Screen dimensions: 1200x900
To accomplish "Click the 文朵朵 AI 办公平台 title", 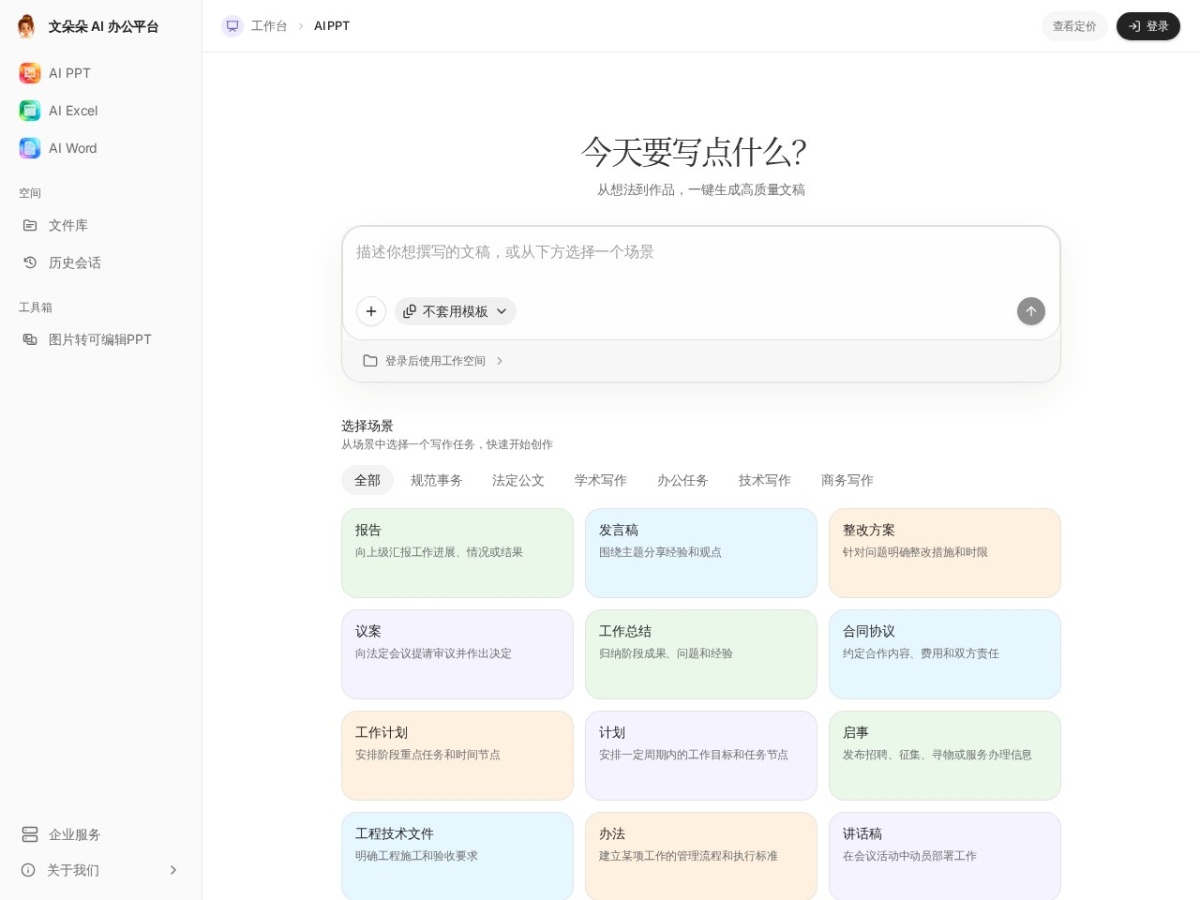I will [104, 26].
